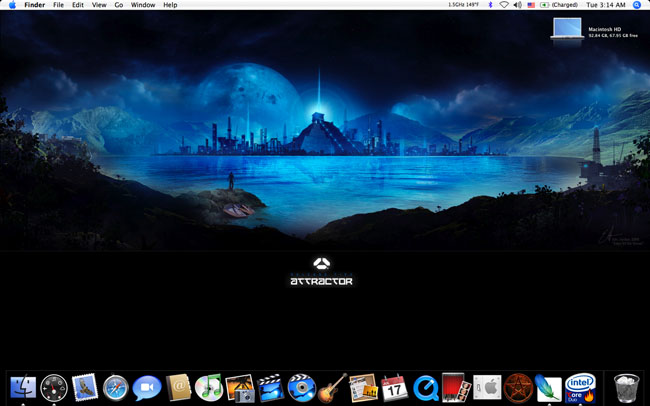This screenshot has height=406, width=650.
Task: Open iDVD disc icon in dock
Action: tap(301, 388)
